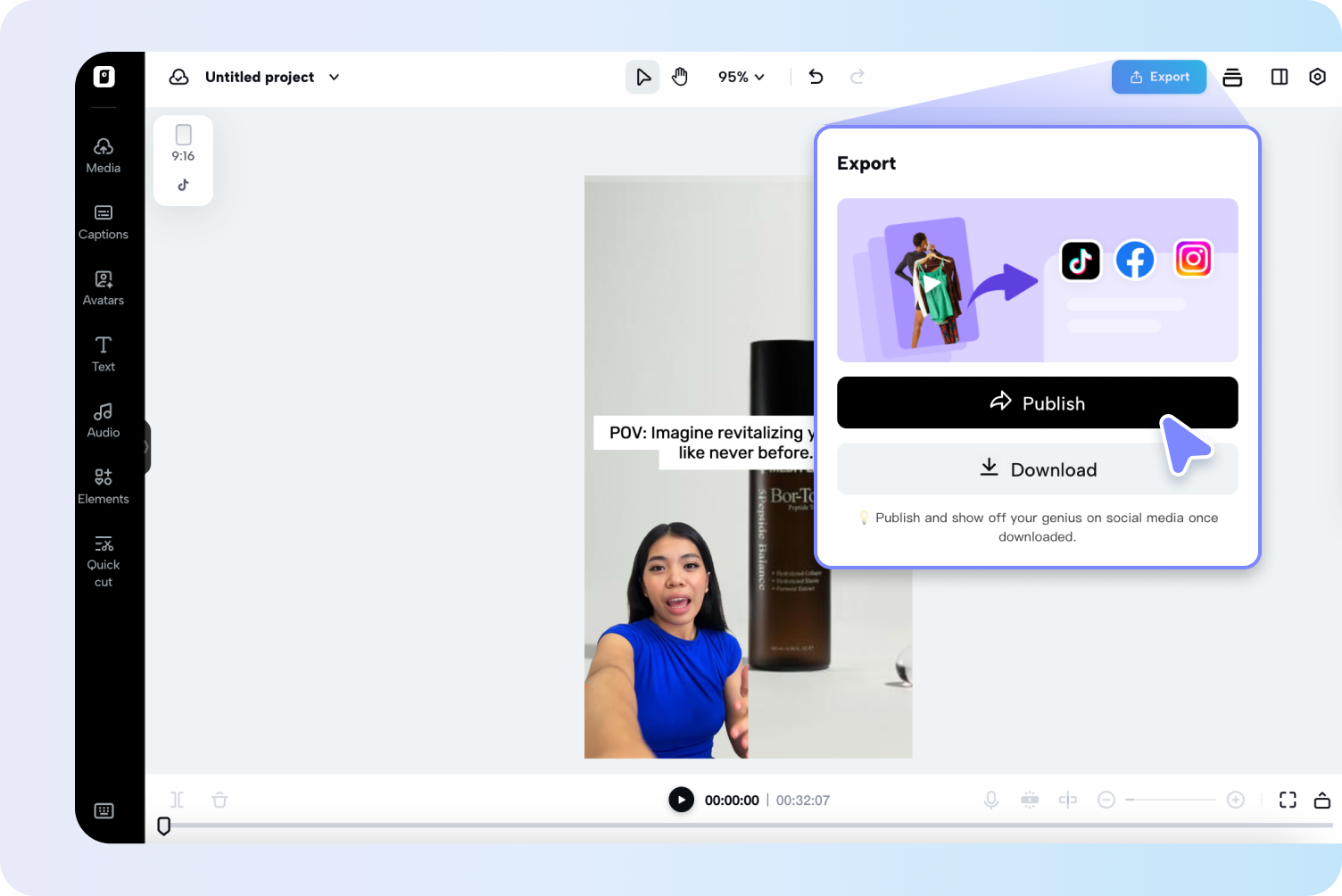Select the Captions tool
This screenshot has width=1342, height=896.
103,221
